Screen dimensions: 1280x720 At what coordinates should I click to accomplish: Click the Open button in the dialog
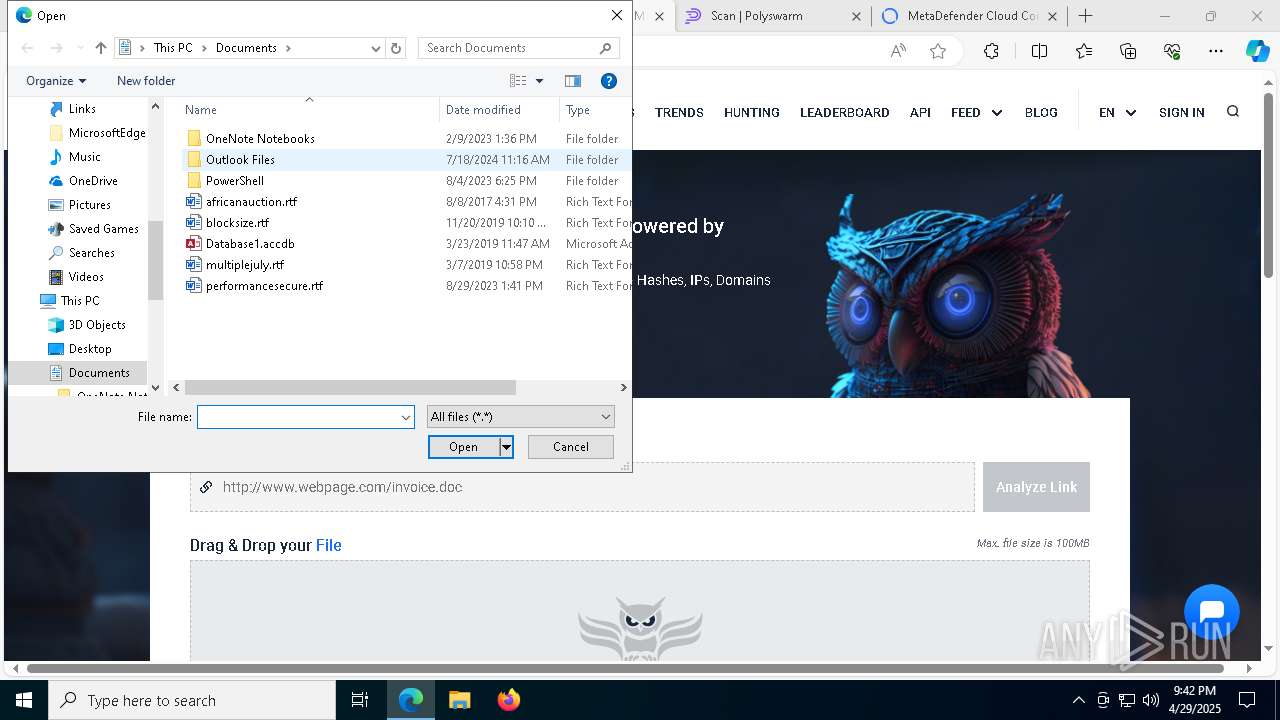click(x=464, y=447)
